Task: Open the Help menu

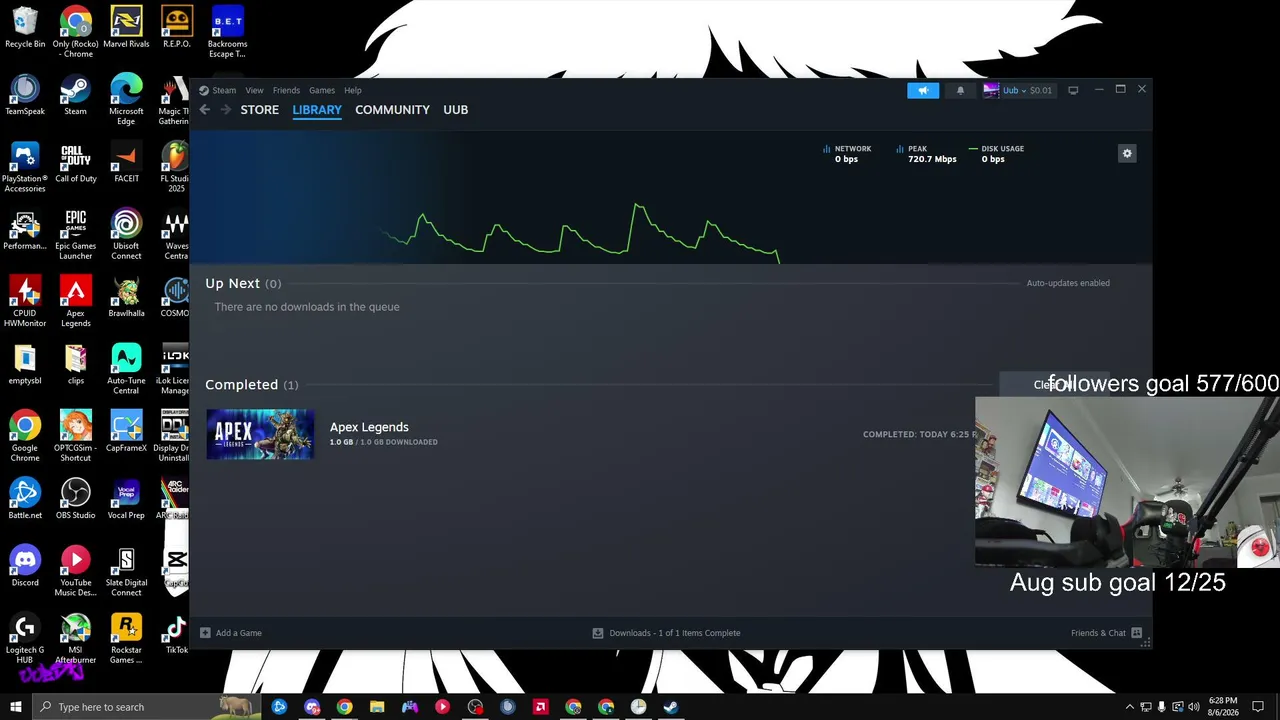Action: (x=353, y=90)
